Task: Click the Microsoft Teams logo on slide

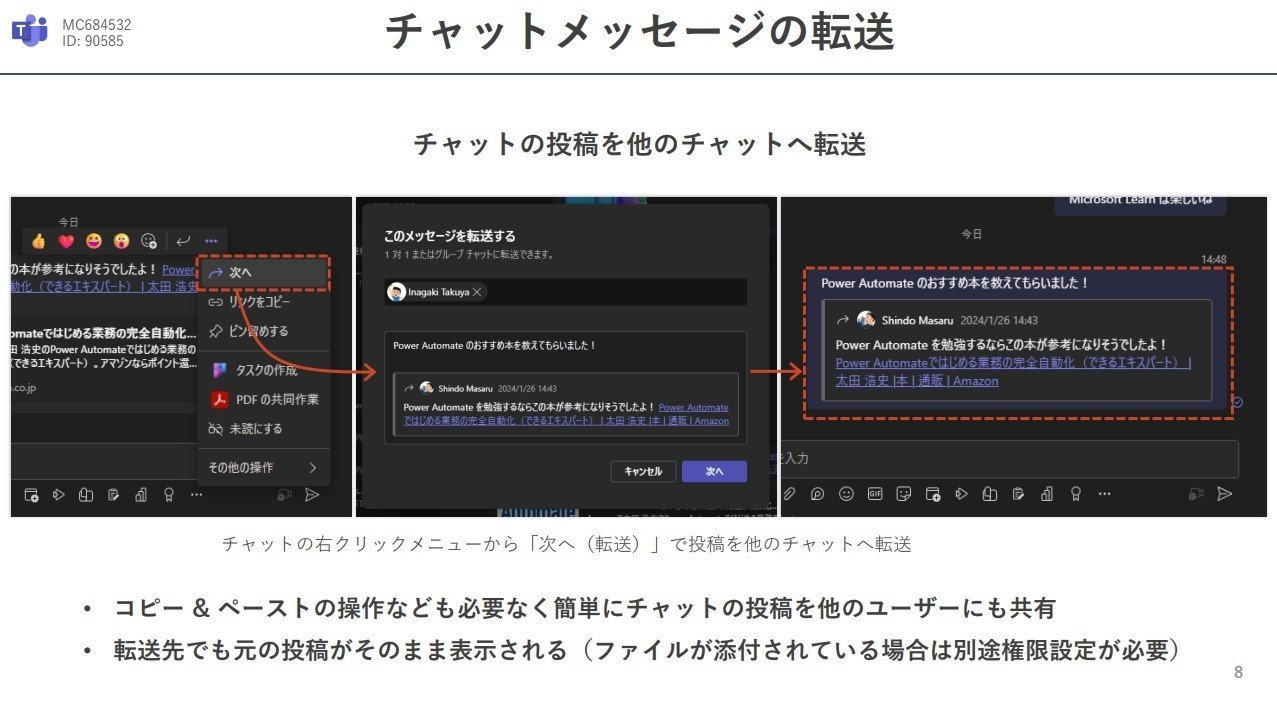Action: click(30, 32)
